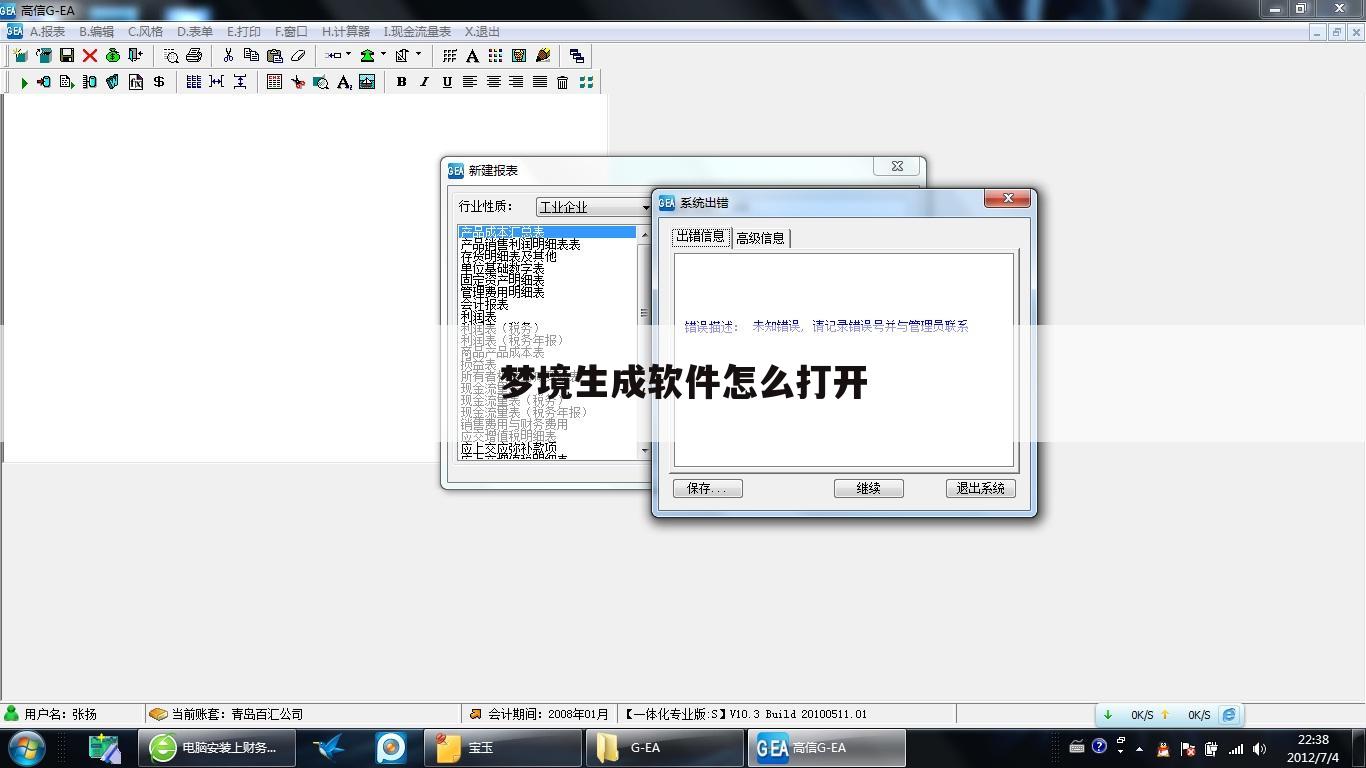Click the 退出系统 button

[981, 488]
